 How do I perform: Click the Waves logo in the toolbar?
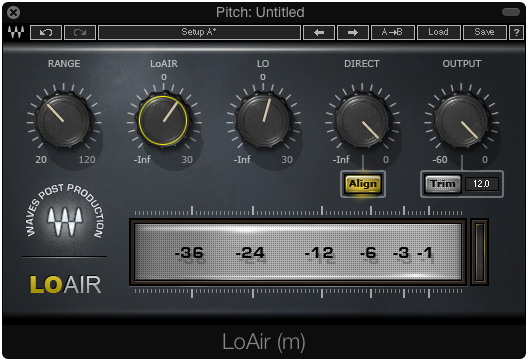click(x=16, y=32)
